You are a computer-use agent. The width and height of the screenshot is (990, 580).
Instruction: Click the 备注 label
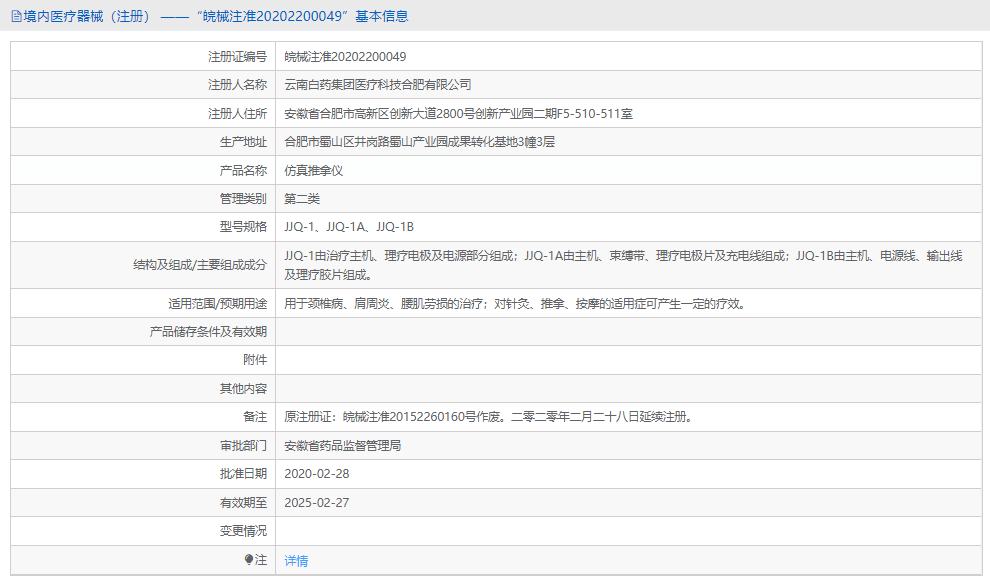255,417
